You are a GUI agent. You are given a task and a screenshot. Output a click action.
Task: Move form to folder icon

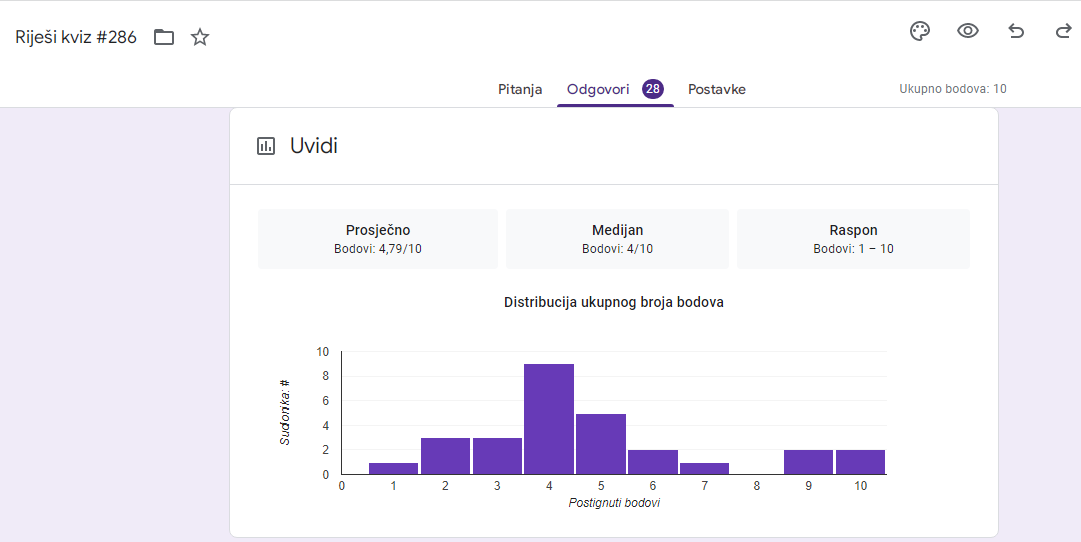163,37
